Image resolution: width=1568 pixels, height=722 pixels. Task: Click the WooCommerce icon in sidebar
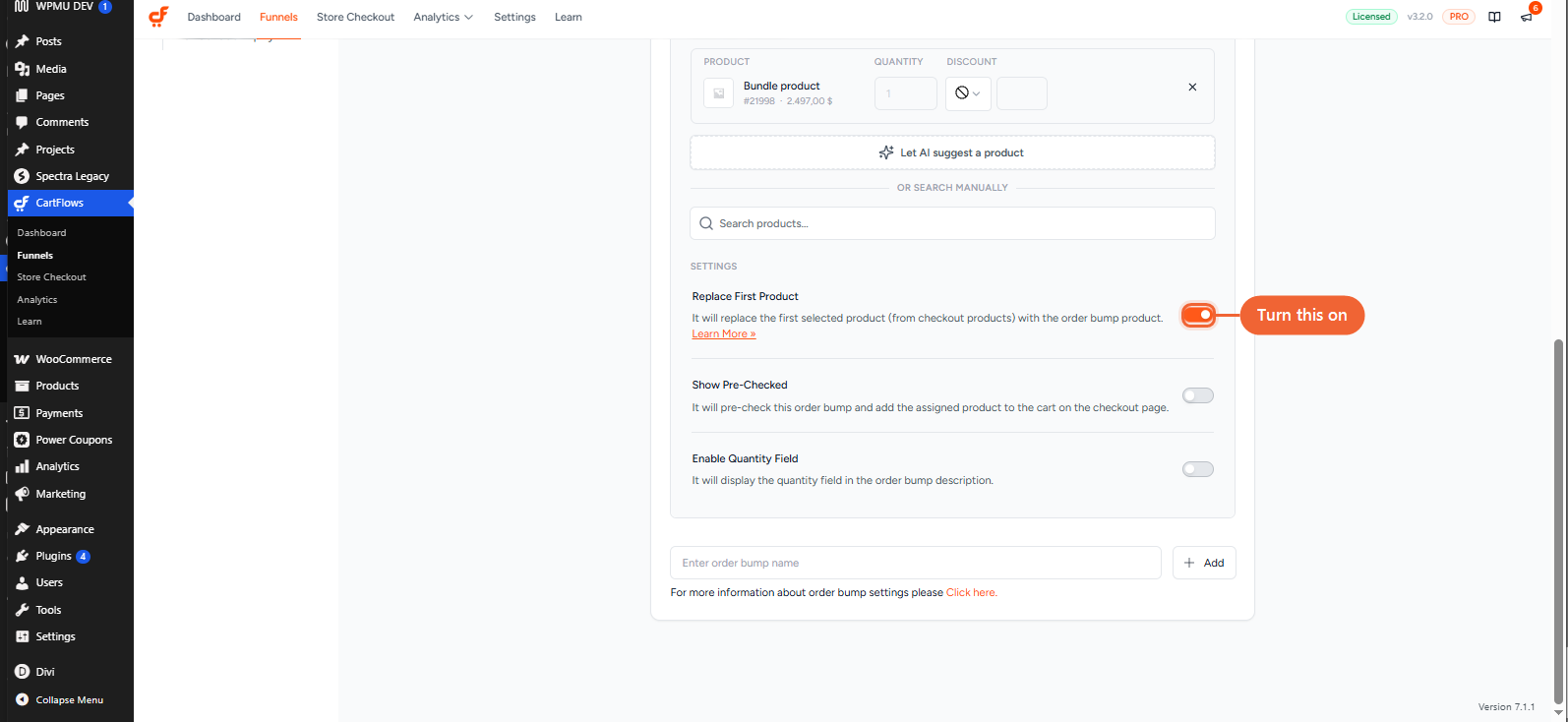22,359
